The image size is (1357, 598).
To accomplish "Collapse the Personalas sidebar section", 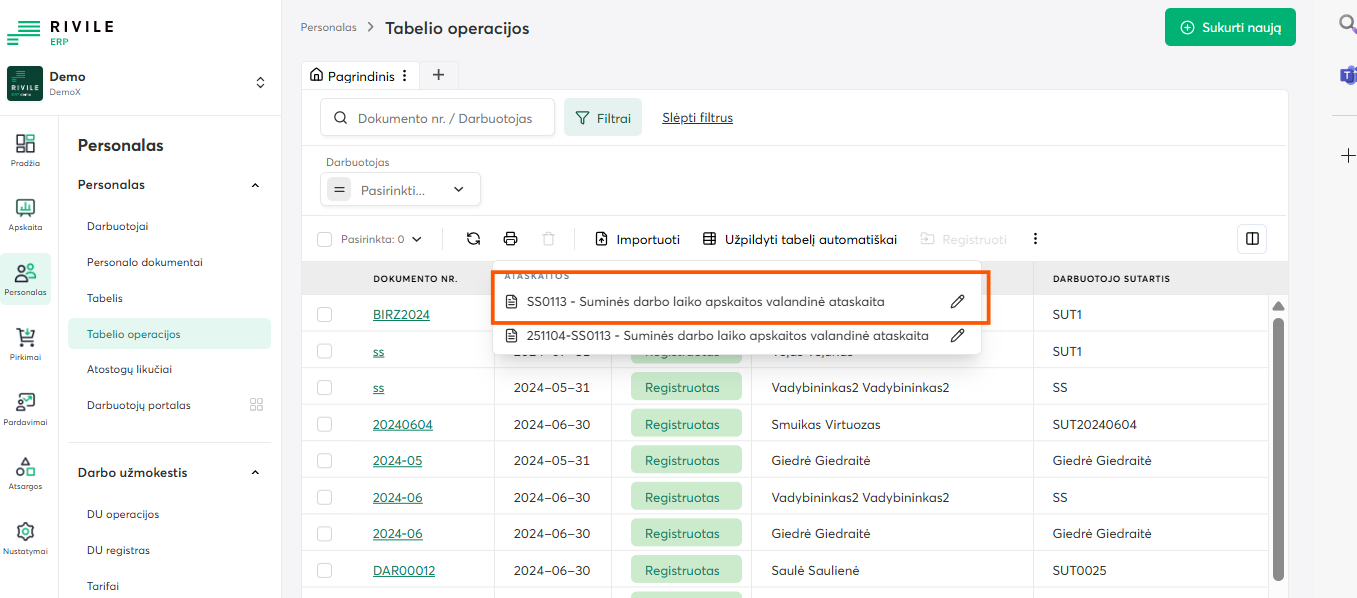I will tap(255, 185).
